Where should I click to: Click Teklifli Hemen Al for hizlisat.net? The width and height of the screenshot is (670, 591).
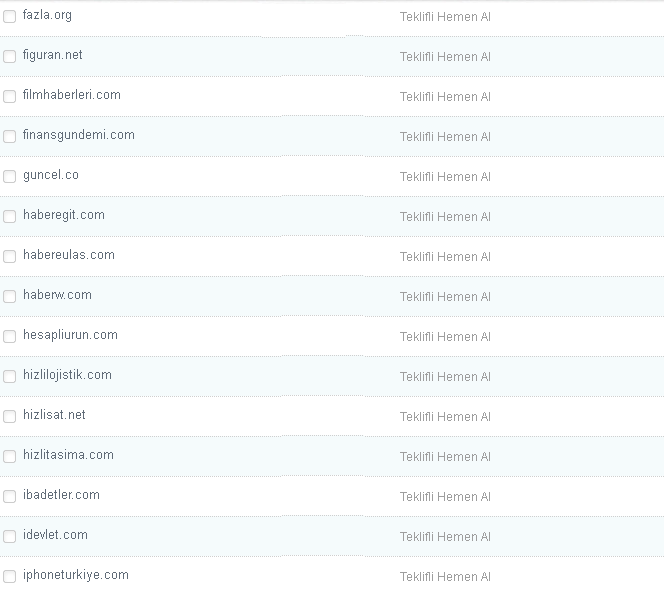pos(445,417)
